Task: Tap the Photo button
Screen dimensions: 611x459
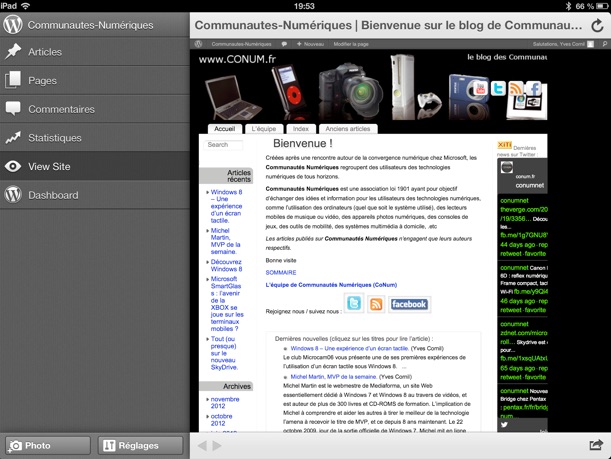Action: (48, 445)
